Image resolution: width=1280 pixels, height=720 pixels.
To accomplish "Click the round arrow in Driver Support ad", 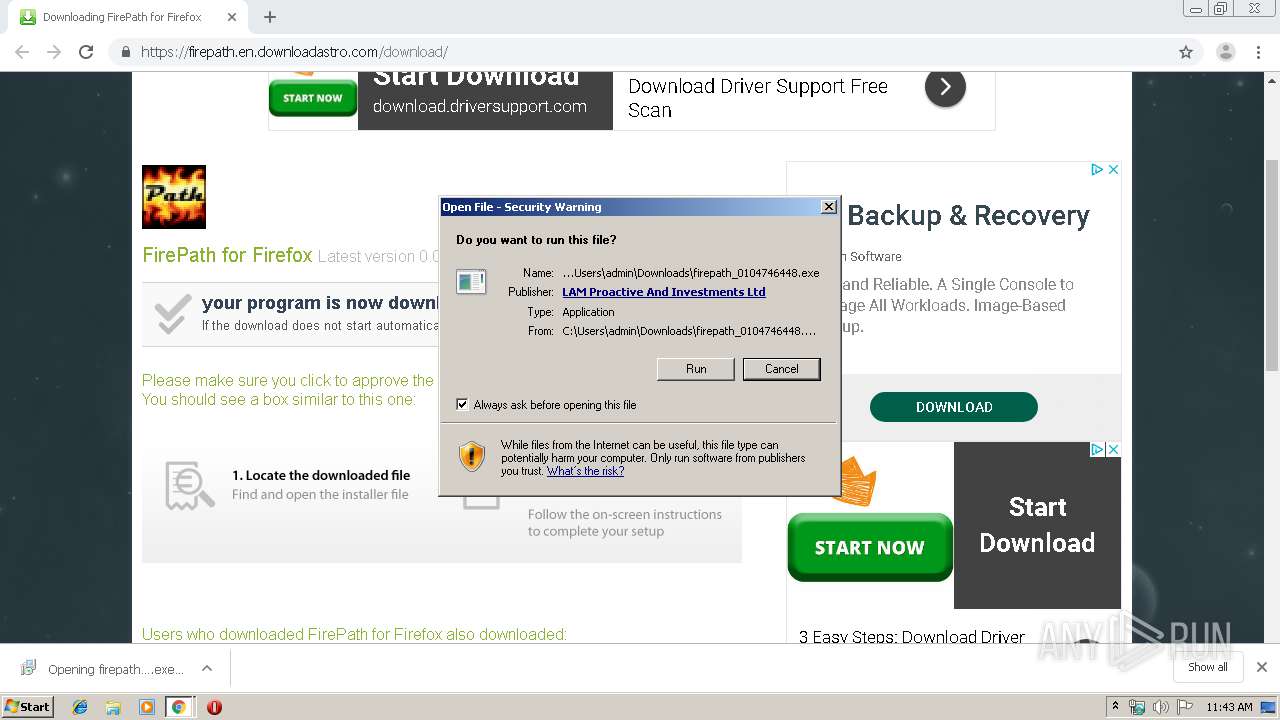I will [945, 87].
